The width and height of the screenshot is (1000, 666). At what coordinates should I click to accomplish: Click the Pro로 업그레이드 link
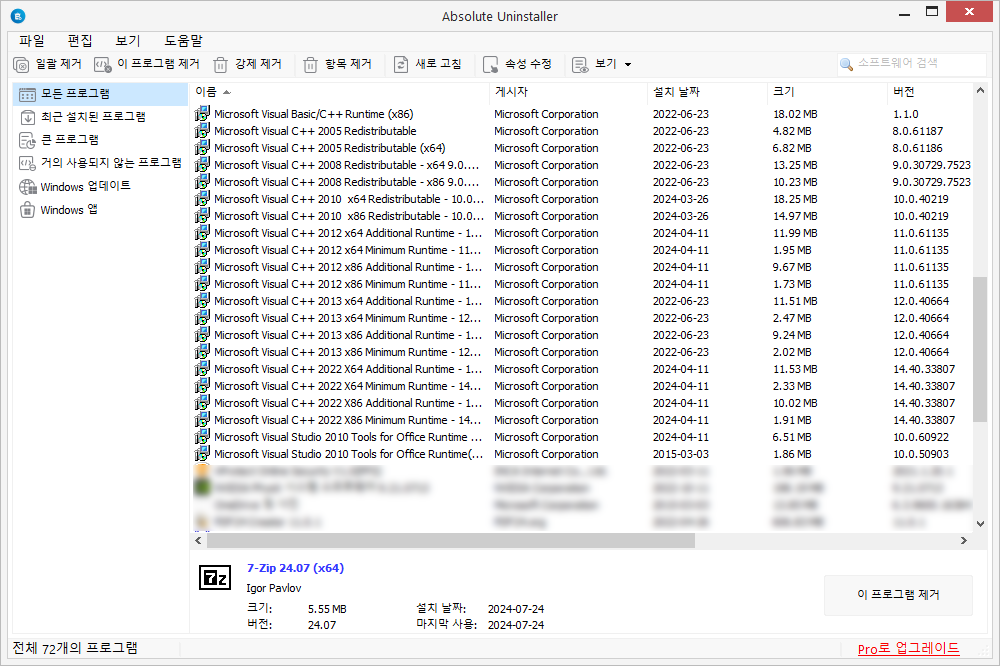(908, 649)
